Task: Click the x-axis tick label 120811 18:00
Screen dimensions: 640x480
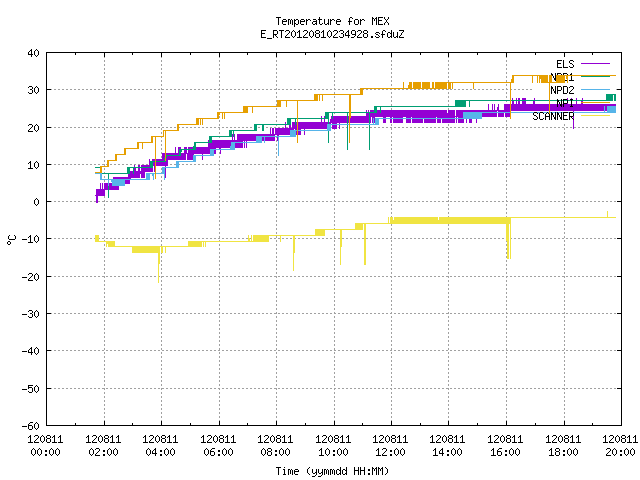Action: click(564, 446)
